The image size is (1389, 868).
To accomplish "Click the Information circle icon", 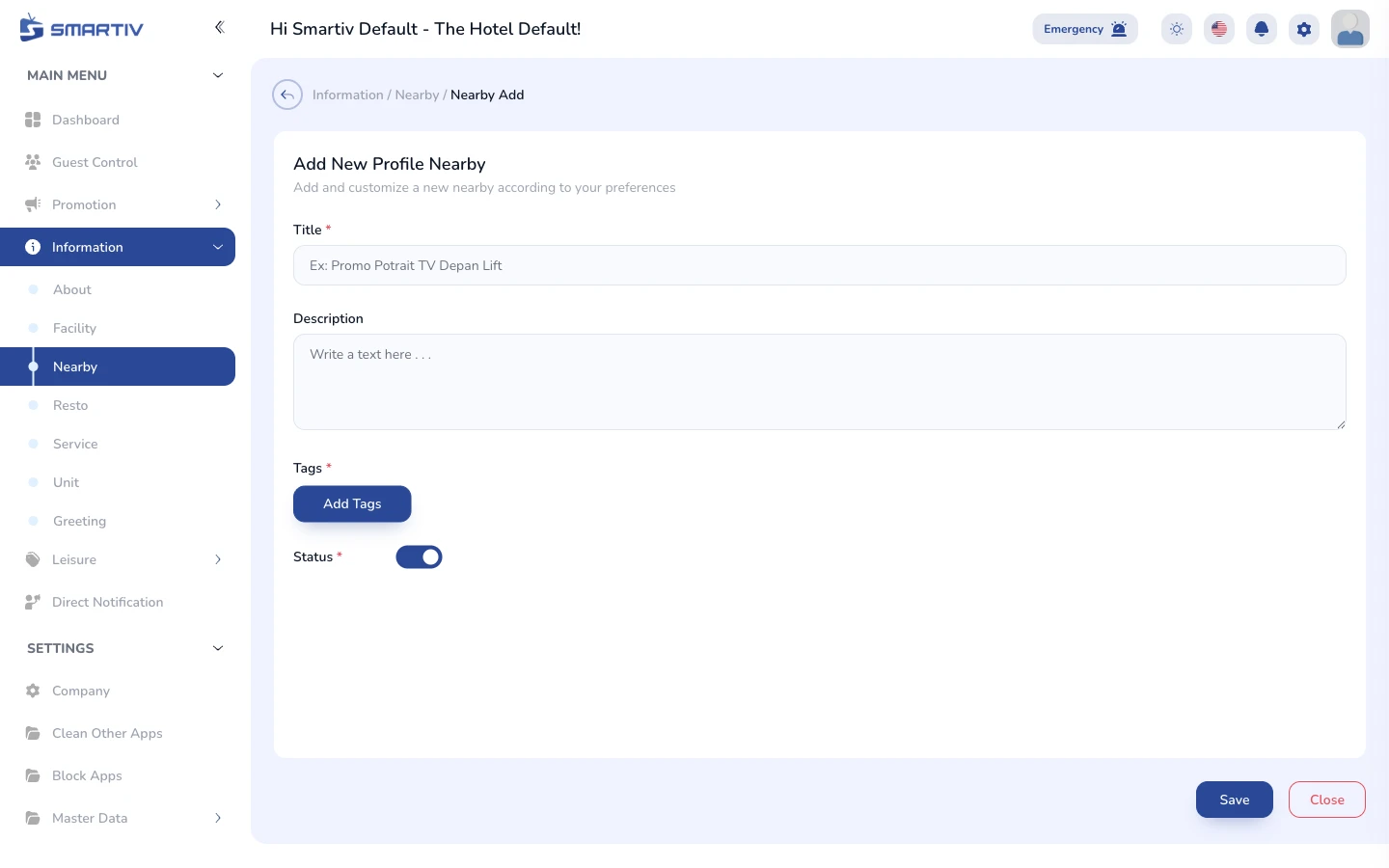I will (33, 247).
